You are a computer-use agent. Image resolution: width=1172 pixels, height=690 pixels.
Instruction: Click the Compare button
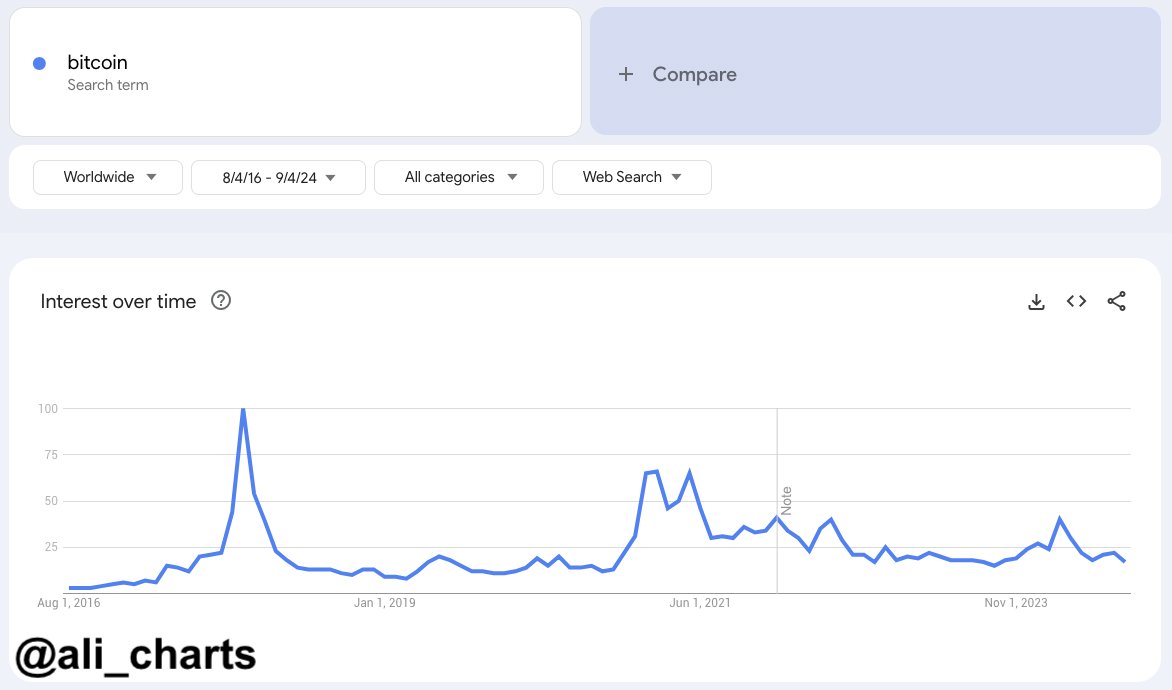pos(694,74)
